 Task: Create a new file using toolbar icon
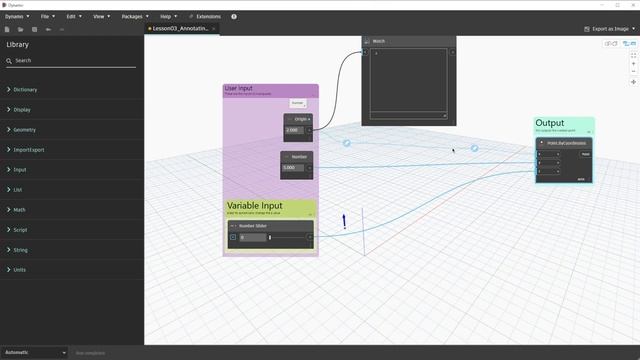tap(7, 29)
